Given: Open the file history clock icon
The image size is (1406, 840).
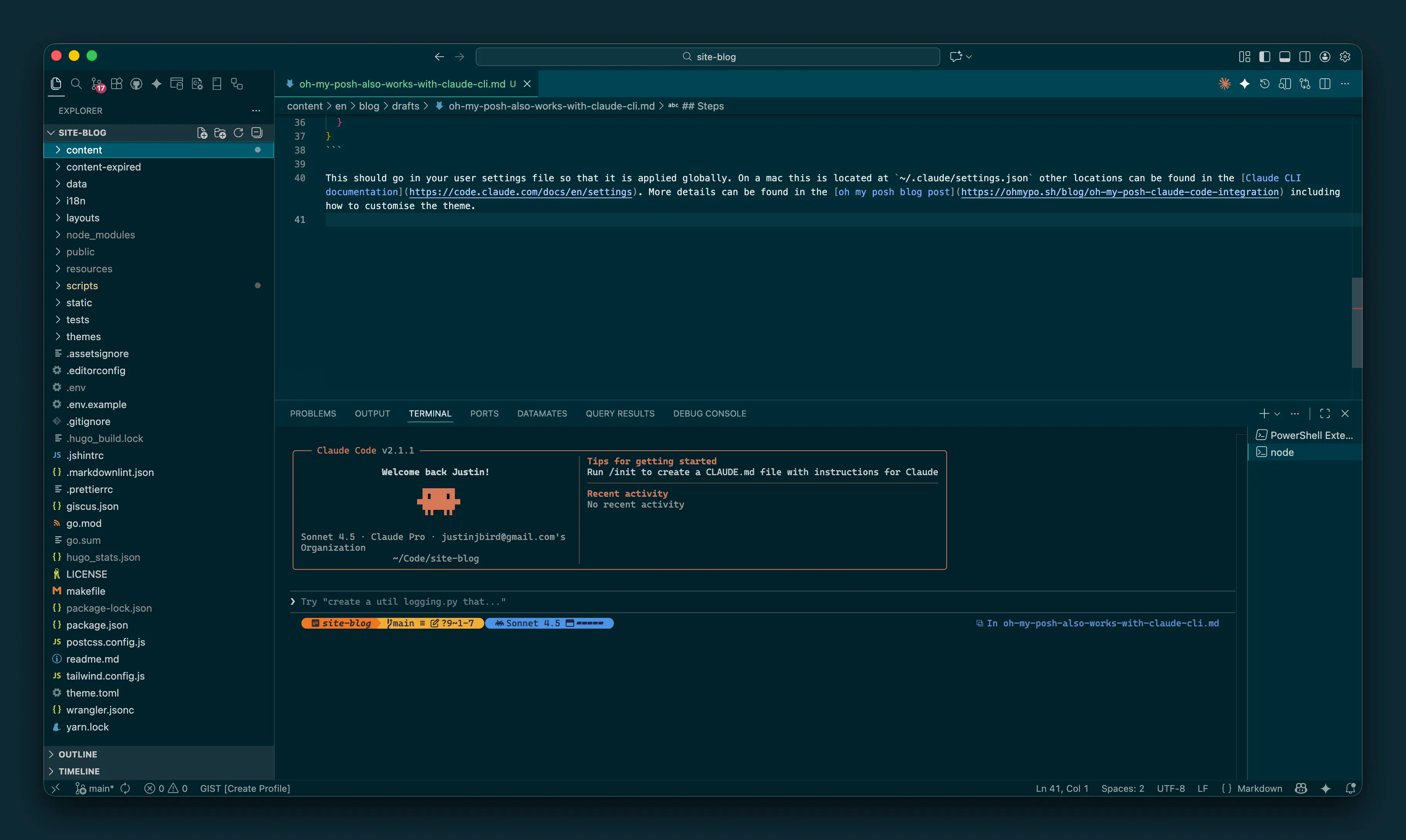Looking at the screenshot, I should tap(1264, 84).
